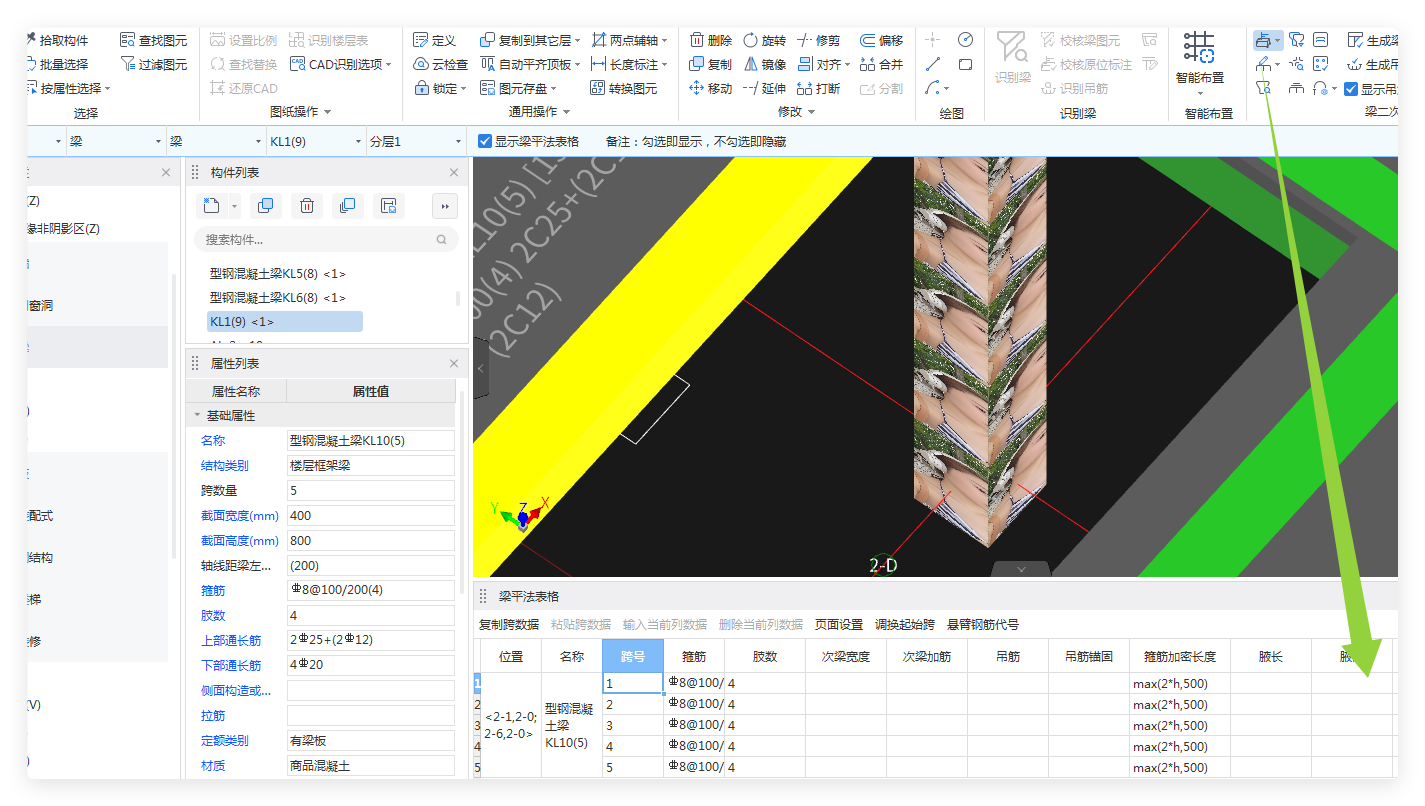Pick the rectangle drawing tool in 绘图
Screen dimensions: 1425x806
pos(965,64)
